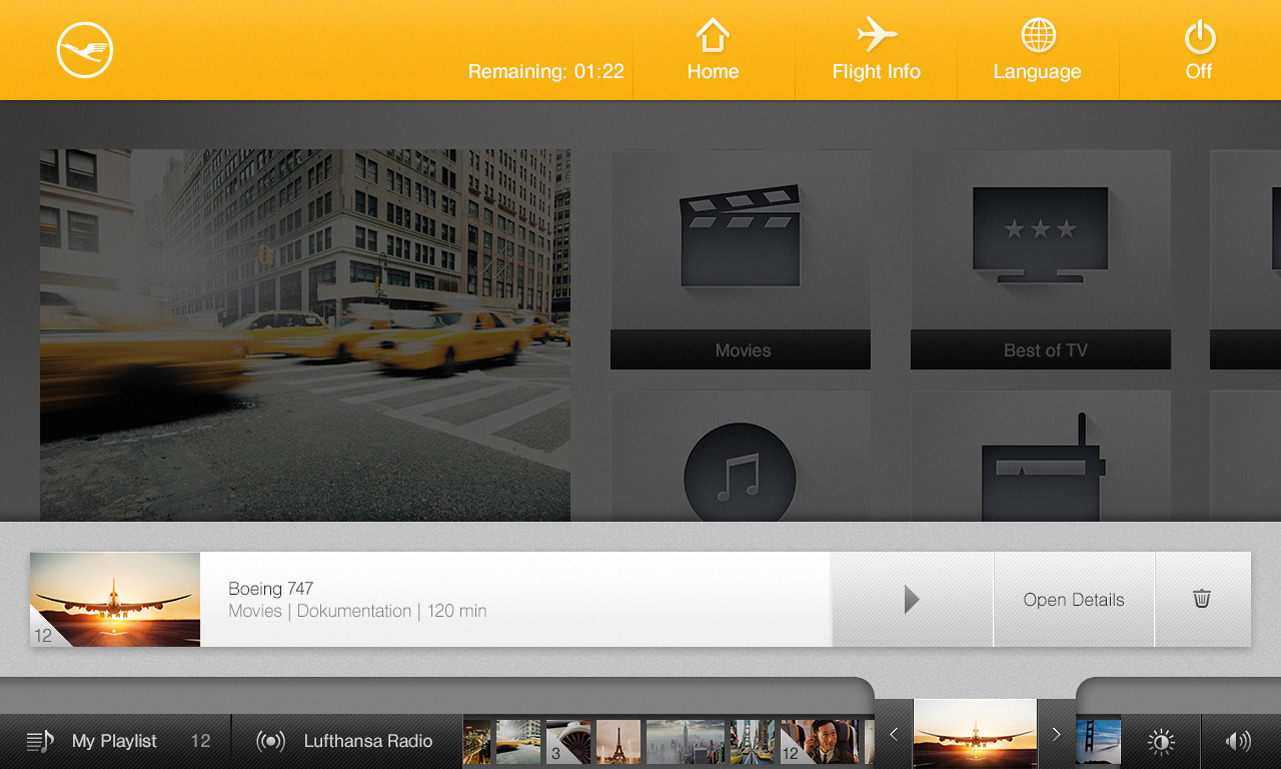Click Open Details for Boeing 747
This screenshot has height=769, width=1281.
(x=1073, y=599)
